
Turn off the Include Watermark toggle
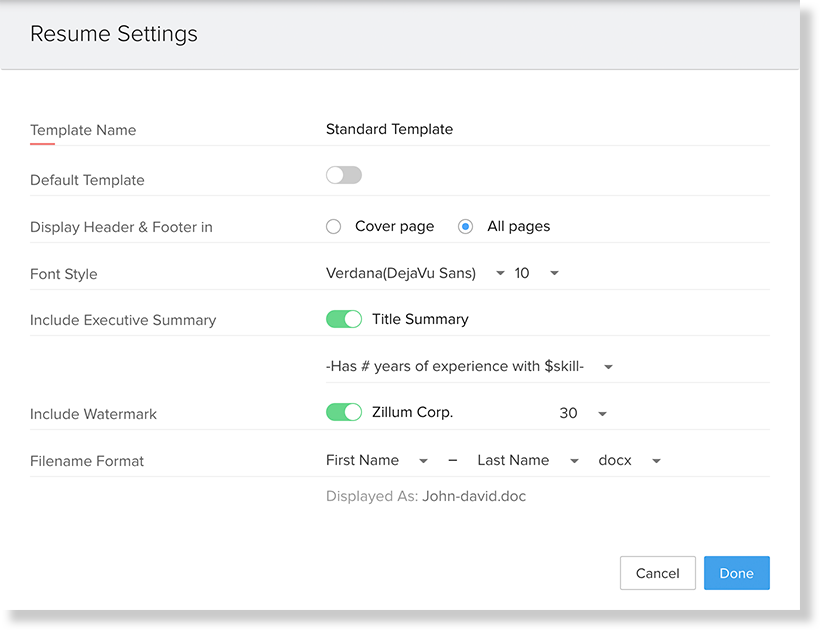click(x=343, y=413)
